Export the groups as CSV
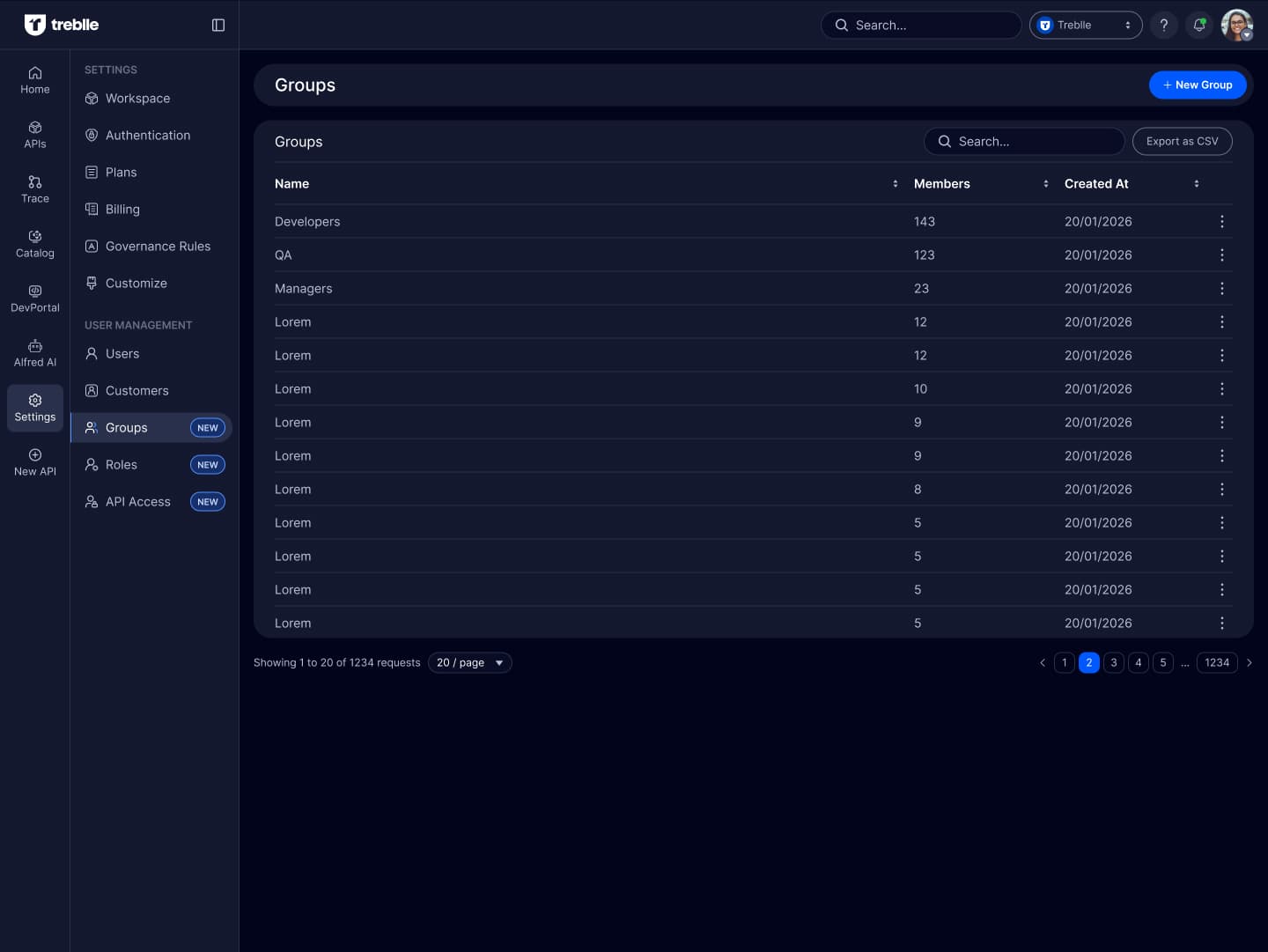This screenshot has height=952, width=1268. coord(1182,142)
